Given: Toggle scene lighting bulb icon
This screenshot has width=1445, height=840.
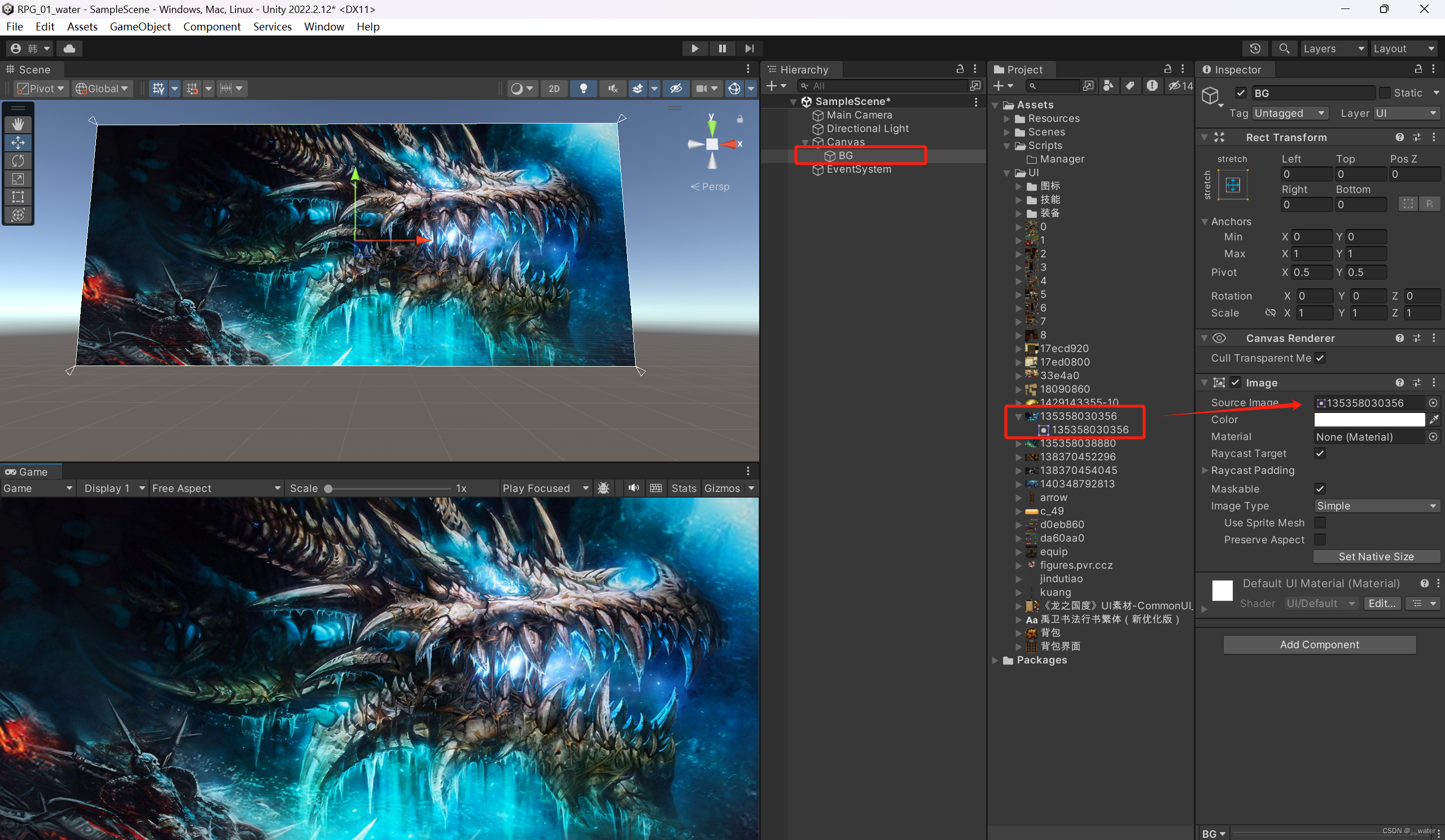Looking at the screenshot, I should point(583,88).
